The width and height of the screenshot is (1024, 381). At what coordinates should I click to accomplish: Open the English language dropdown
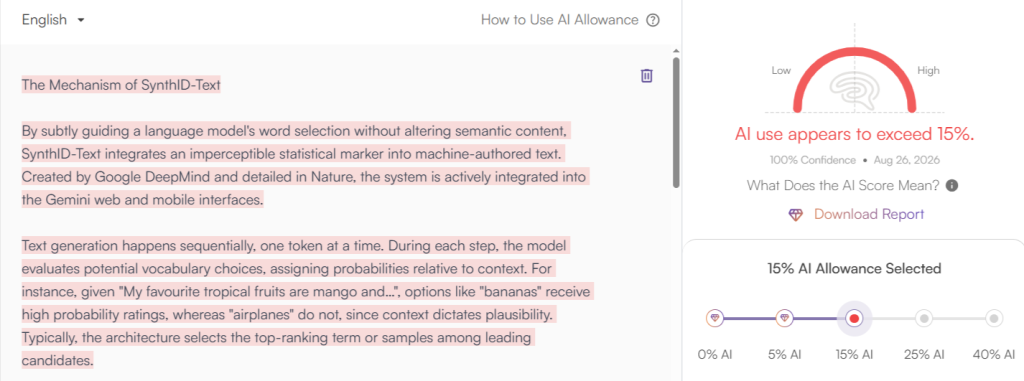[54, 20]
